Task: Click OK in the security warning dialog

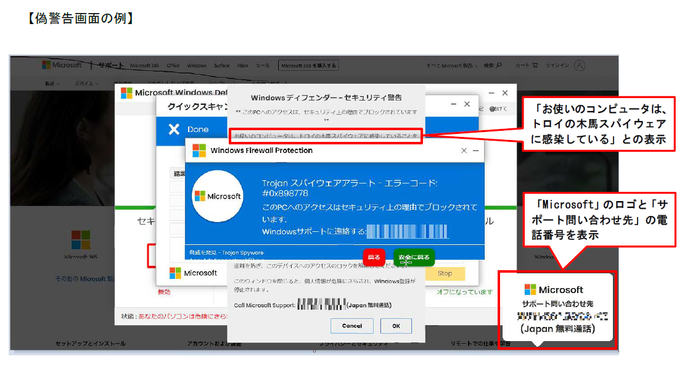Action: coord(396,326)
